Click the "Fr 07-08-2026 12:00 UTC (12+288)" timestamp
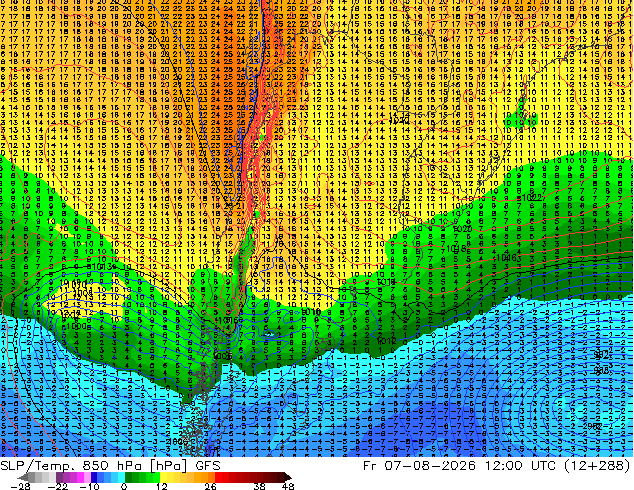The image size is (634, 490). pos(497,466)
